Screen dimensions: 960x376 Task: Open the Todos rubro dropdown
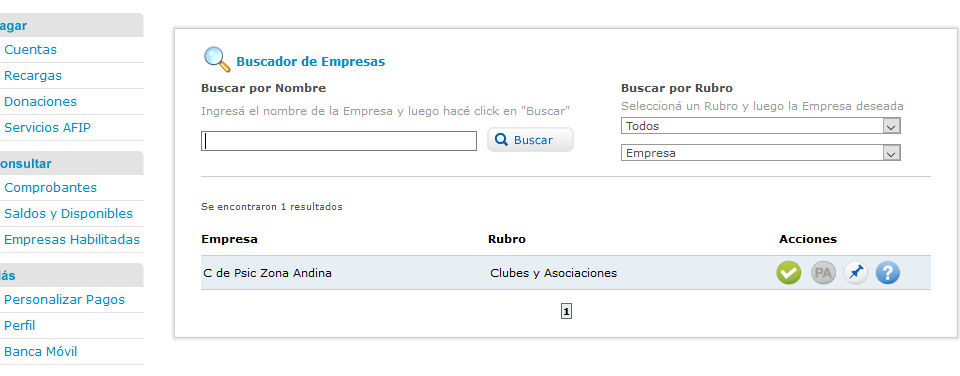click(760, 126)
